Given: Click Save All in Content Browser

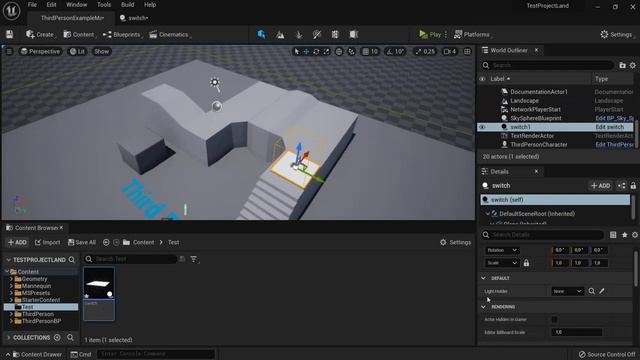Looking at the screenshot, I should [x=82, y=242].
